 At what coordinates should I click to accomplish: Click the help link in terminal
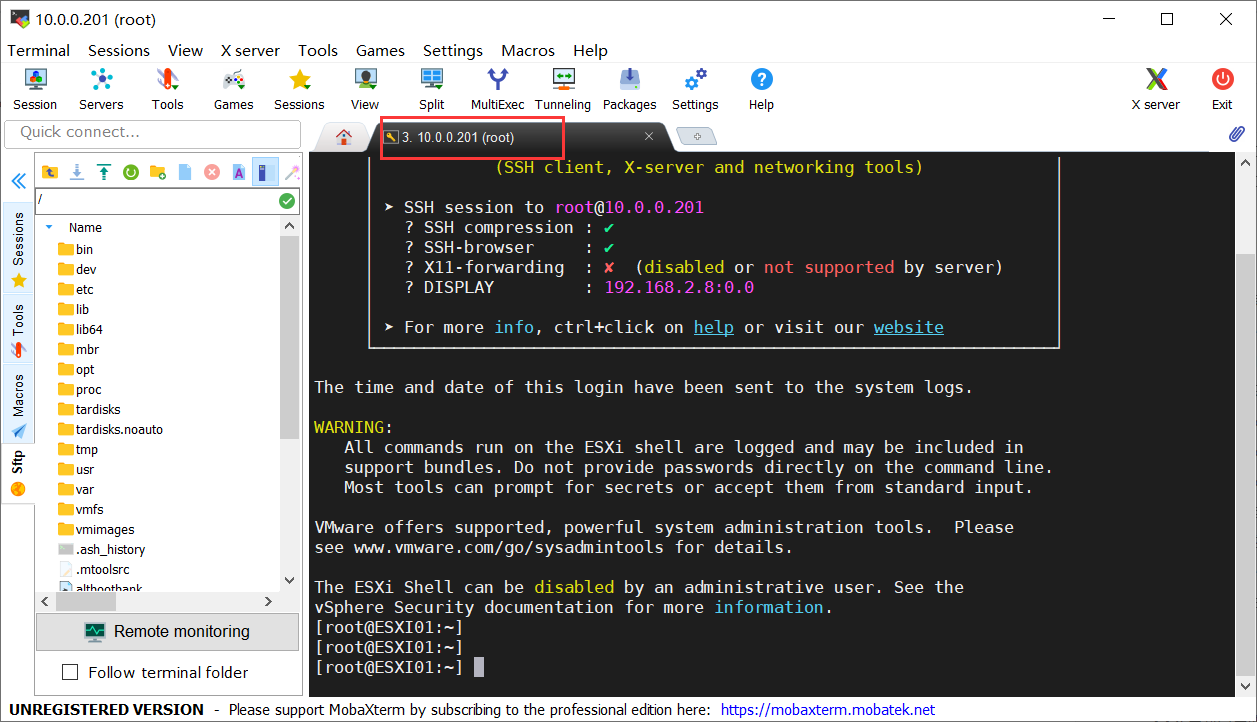pos(713,327)
